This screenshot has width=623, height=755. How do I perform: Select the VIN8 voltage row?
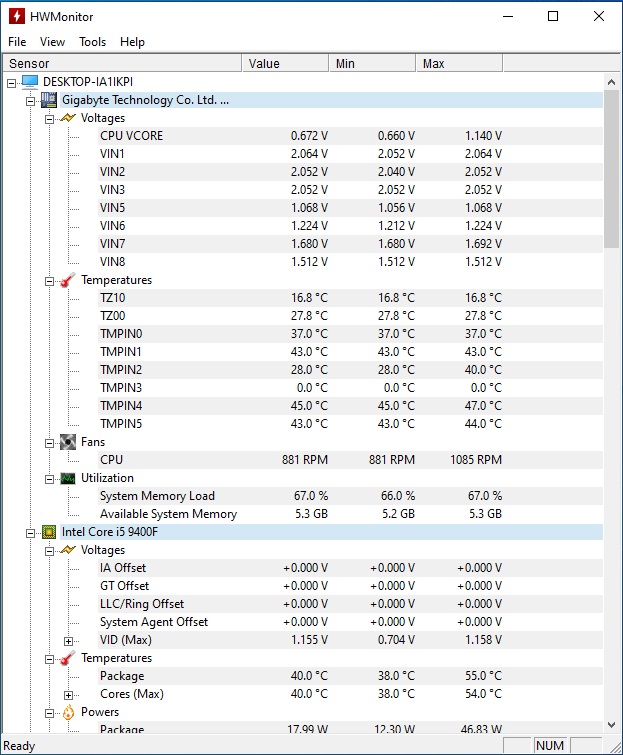click(350, 262)
